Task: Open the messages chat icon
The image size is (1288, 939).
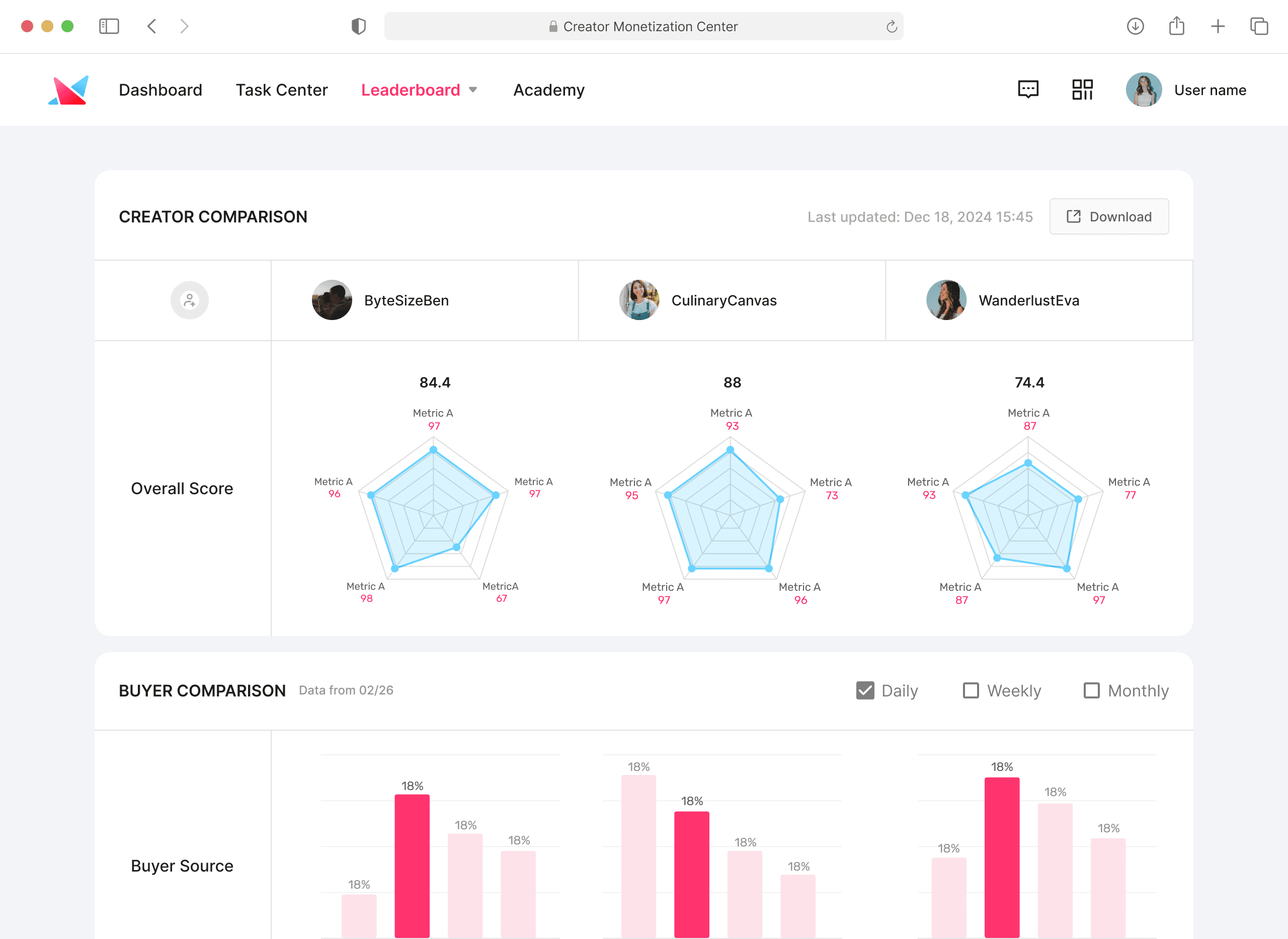Action: (x=1028, y=90)
